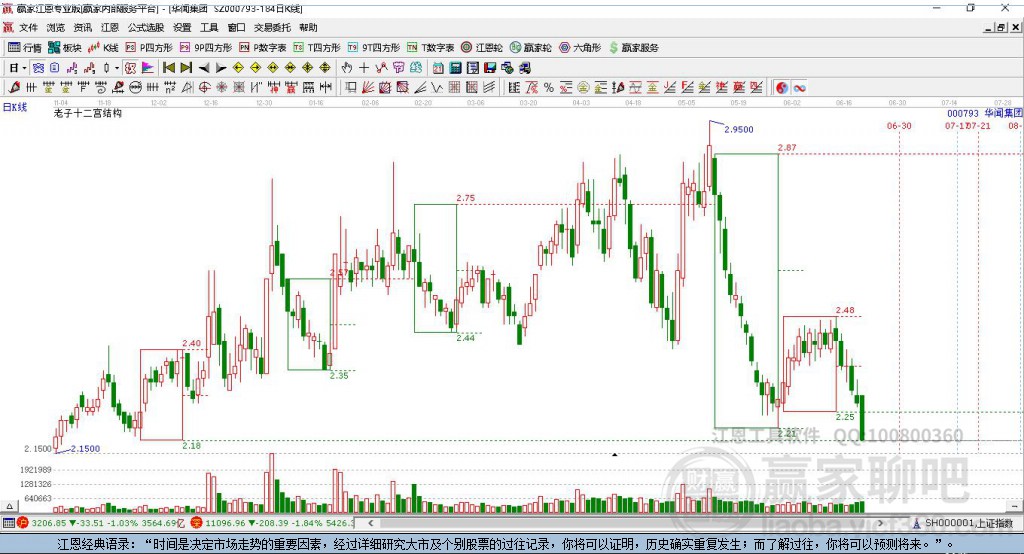Expand the candlestick style dropdown arrow
The height and width of the screenshot is (554, 1024).
(x=117, y=68)
